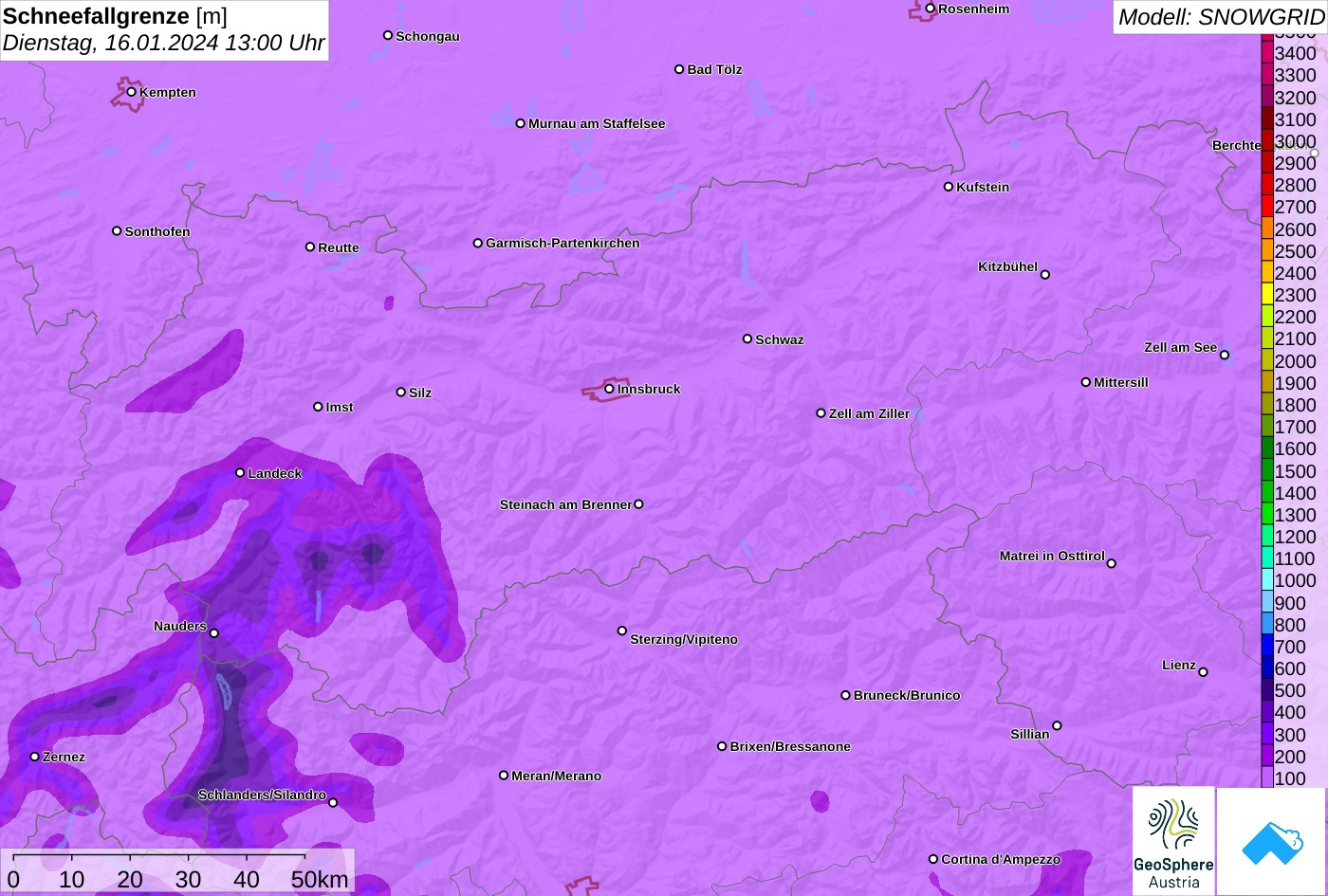Click the Innsbruck city marker
The width and height of the screenshot is (1328, 896).
pyautogui.click(x=609, y=389)
